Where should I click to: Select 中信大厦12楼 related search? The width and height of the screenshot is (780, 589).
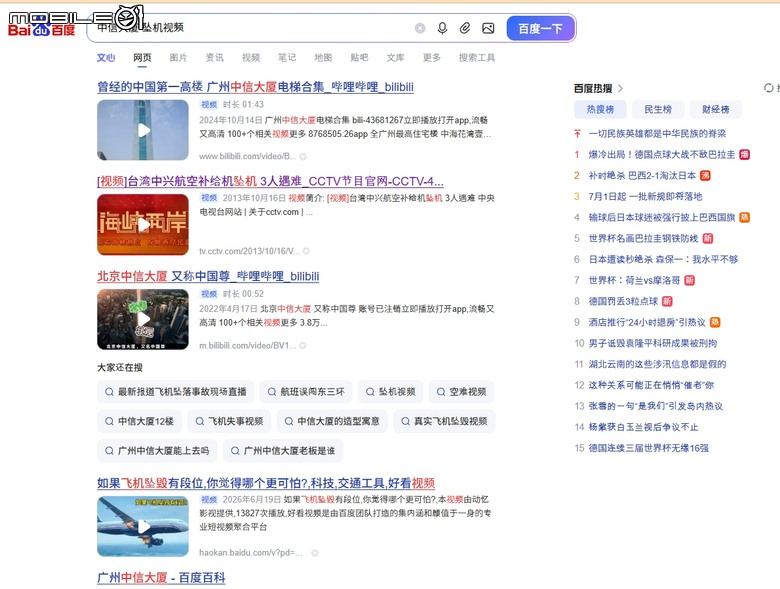139,421
